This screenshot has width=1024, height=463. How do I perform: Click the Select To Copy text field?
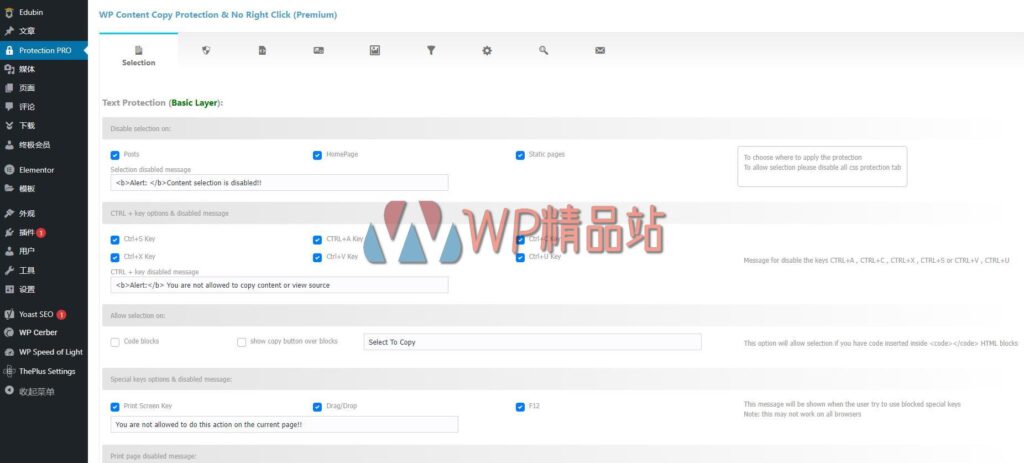tap(532, 342)
